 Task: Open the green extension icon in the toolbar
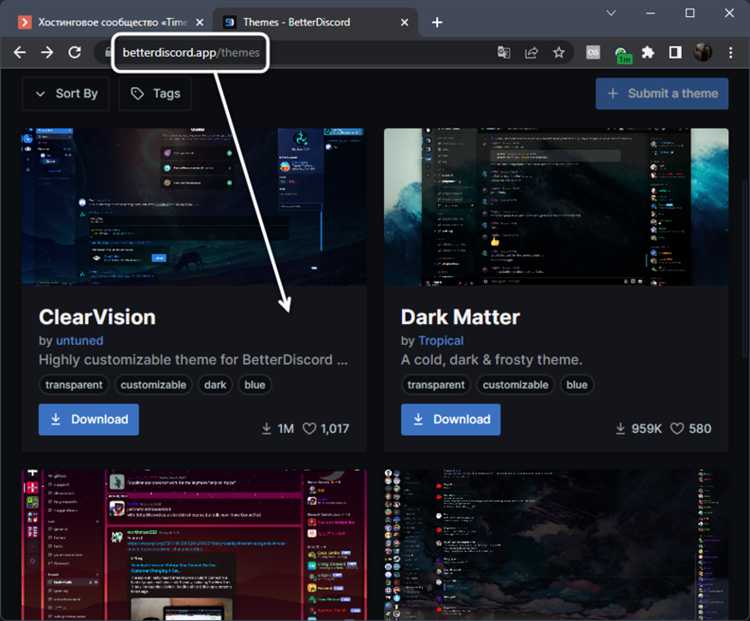click(623, 55)
